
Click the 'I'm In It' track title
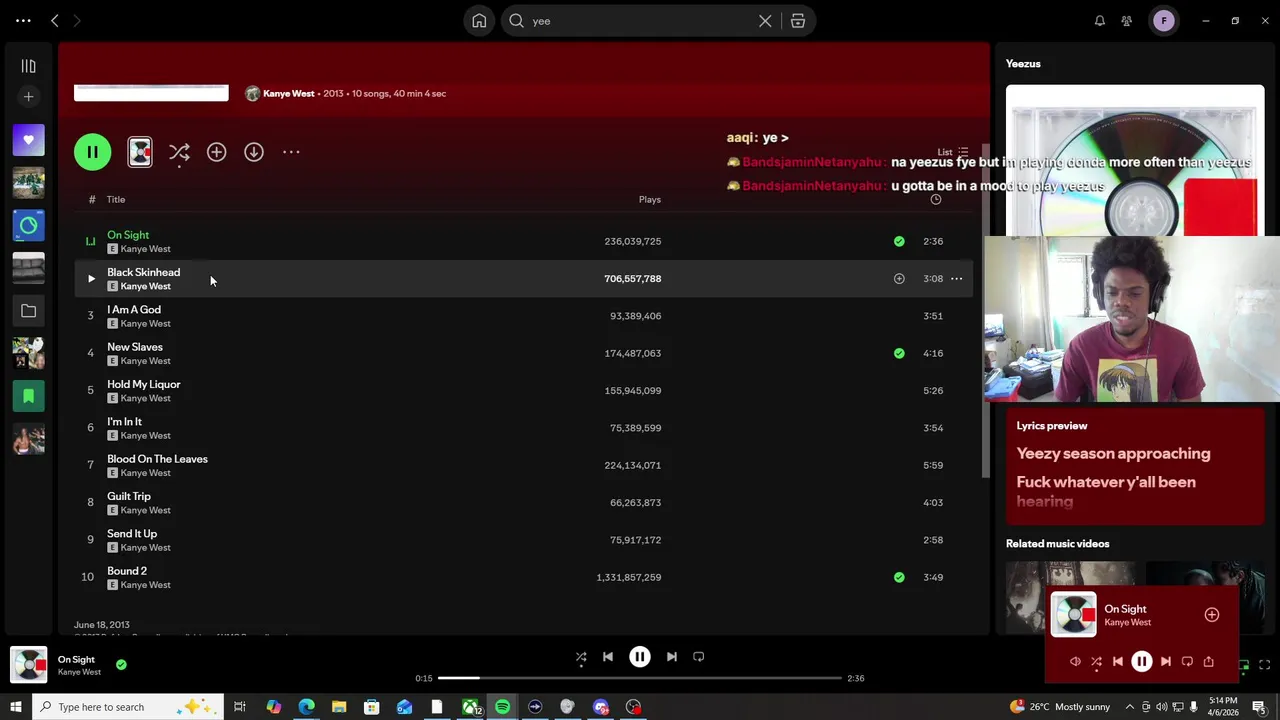pos(124,422)
